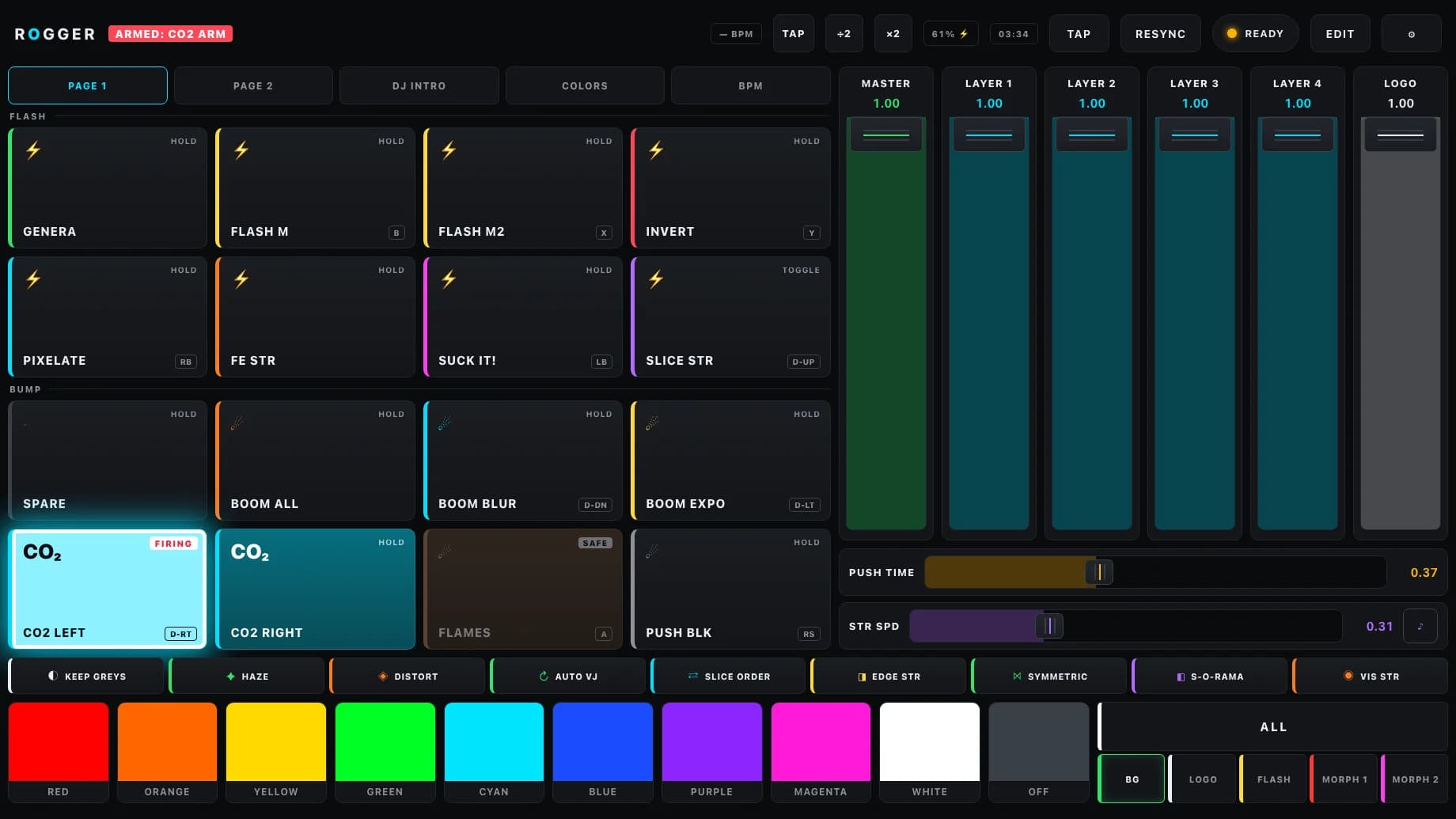Click the safe-locked FLAMES pad
This screenshot has width=1456, height=819.
(523, 589)
